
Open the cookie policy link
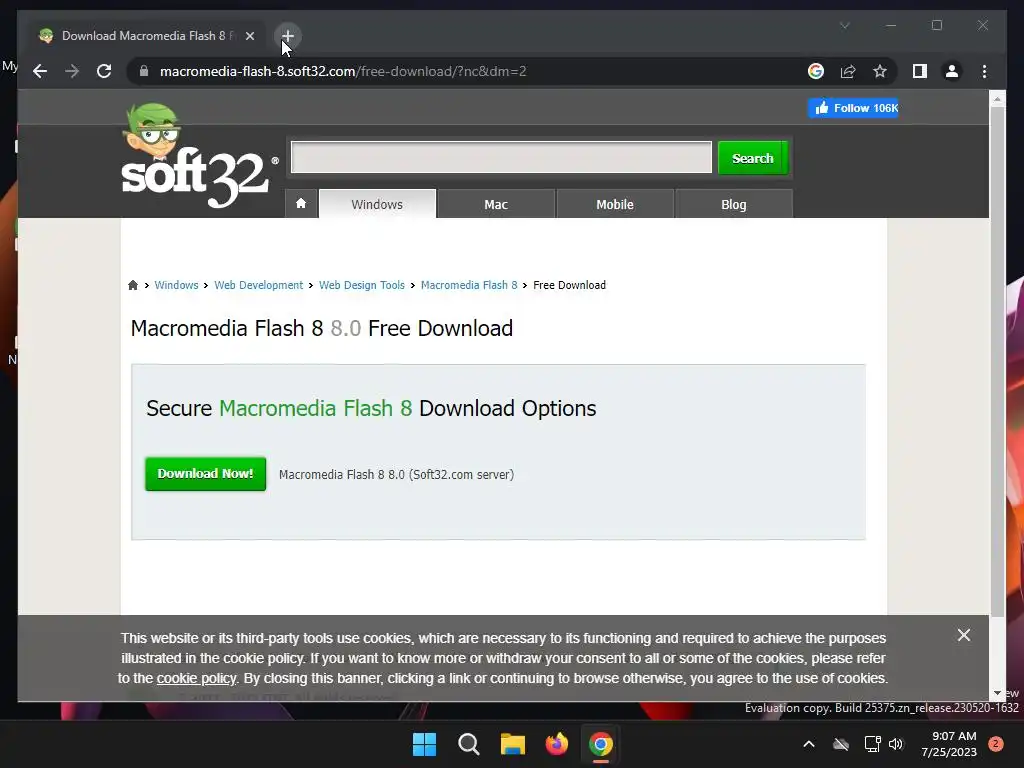point(196,678)
